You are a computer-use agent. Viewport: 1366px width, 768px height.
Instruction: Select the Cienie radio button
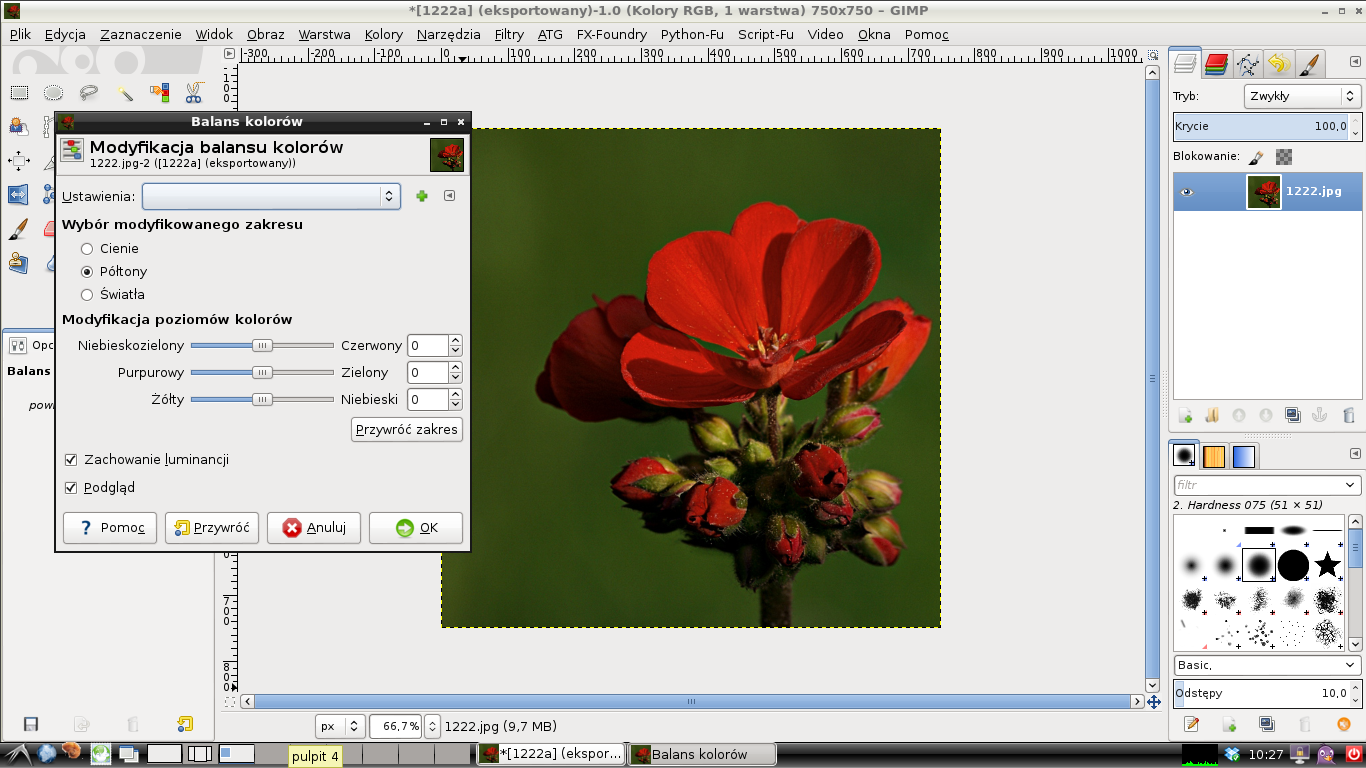tap(87, 249)
